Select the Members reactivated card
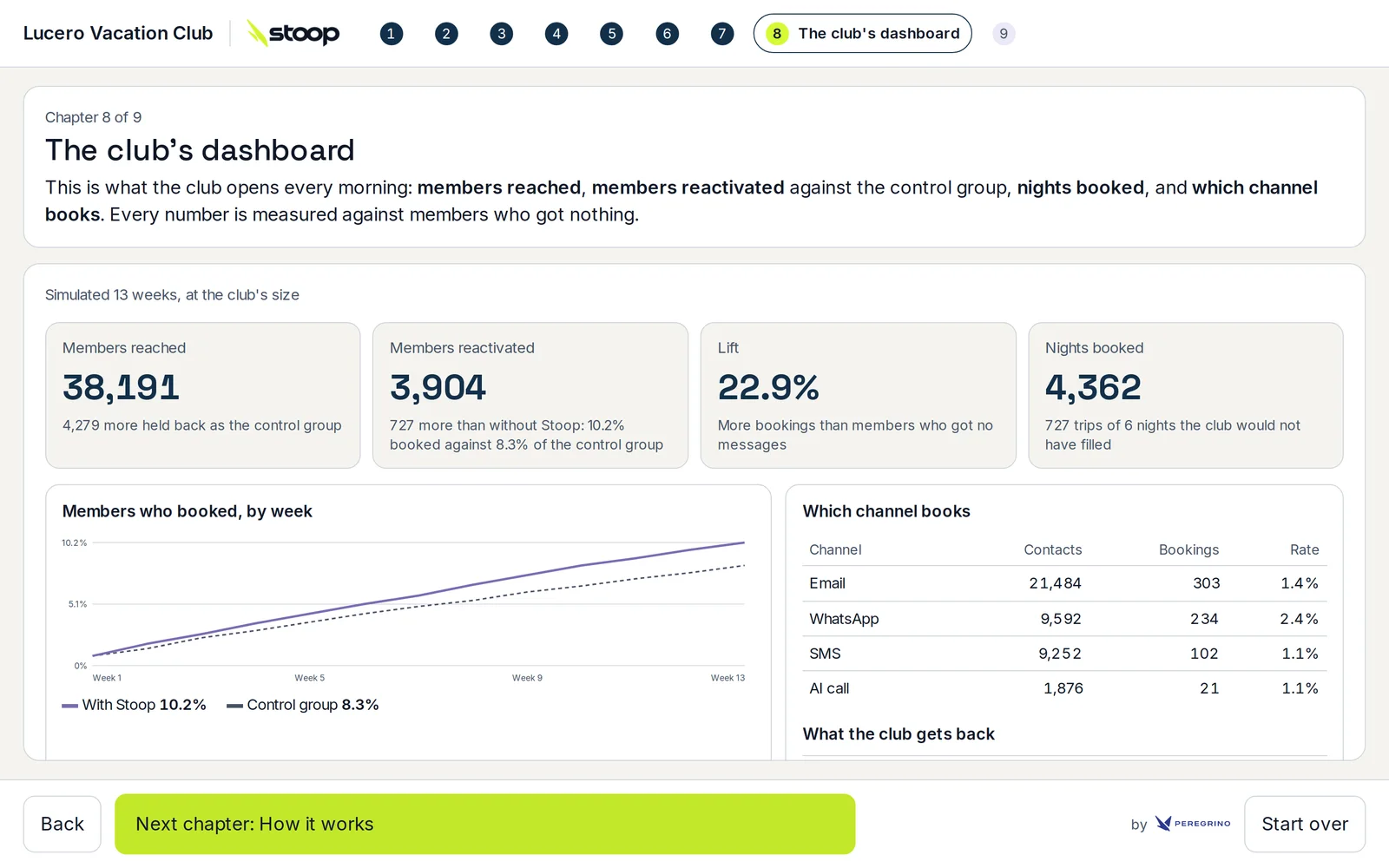Image resolution: width=1389 pixels, height=868 pixels. pos(530,395)
